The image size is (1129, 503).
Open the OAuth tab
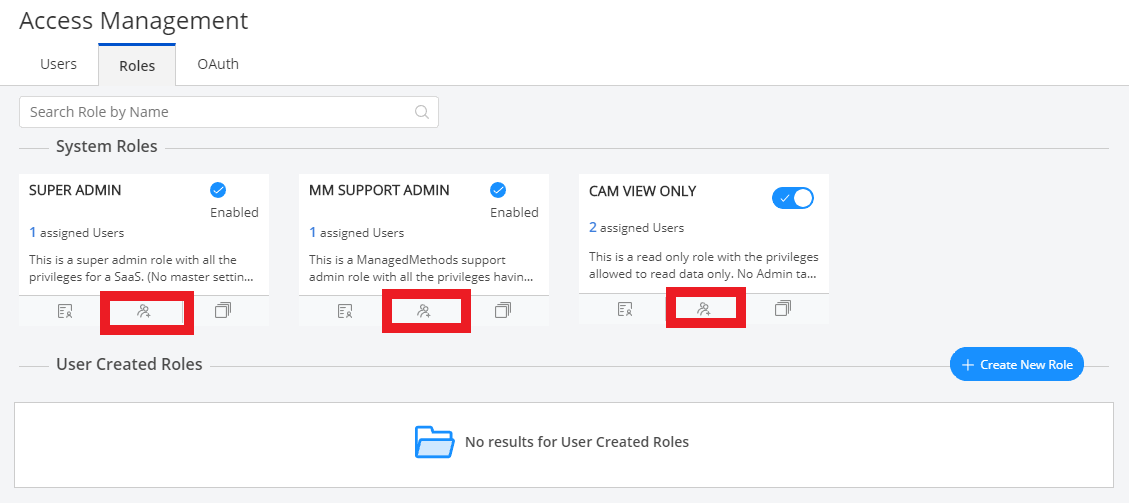(x=218, y=64)
